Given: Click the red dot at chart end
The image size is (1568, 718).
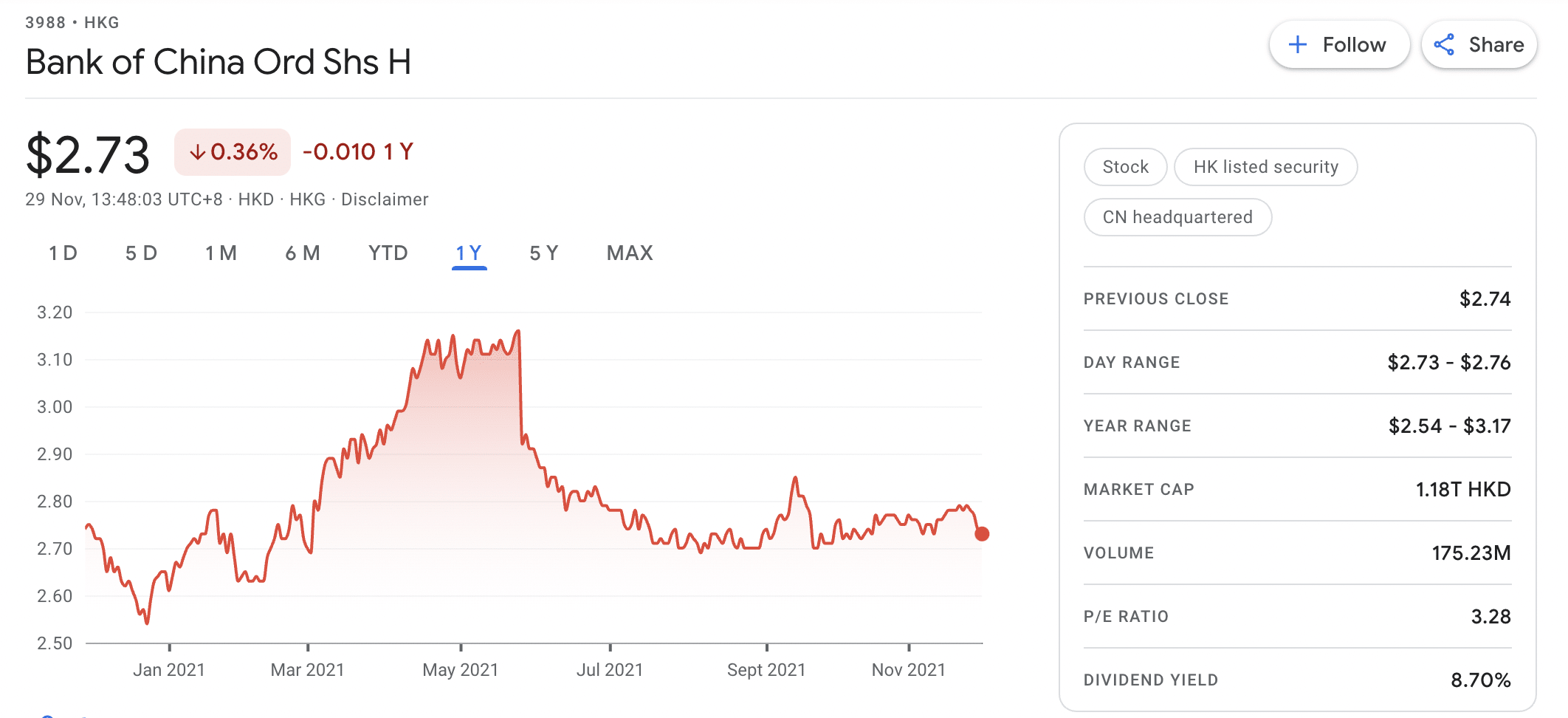Looking at the screenshot, I should click(x=981, y=533).
